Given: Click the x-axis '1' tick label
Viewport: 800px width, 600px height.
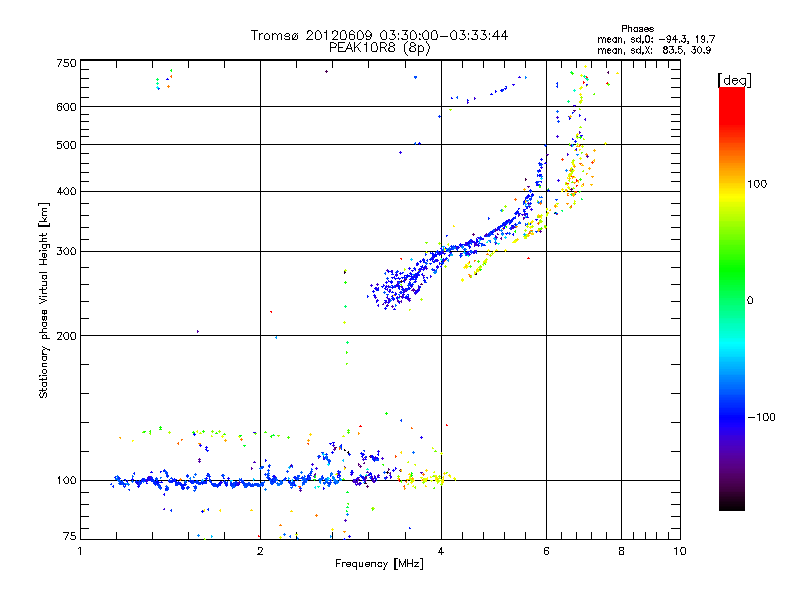Looking at the screenshot, I should pyautogui.click(x=80, y=551).
